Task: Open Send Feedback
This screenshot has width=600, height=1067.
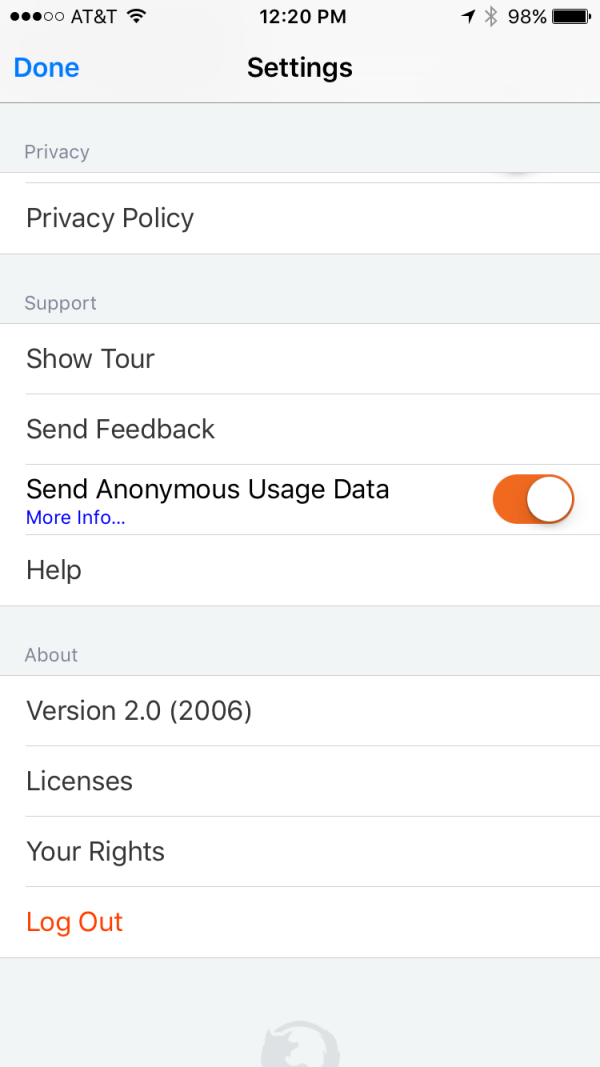Action: point(120,428)
